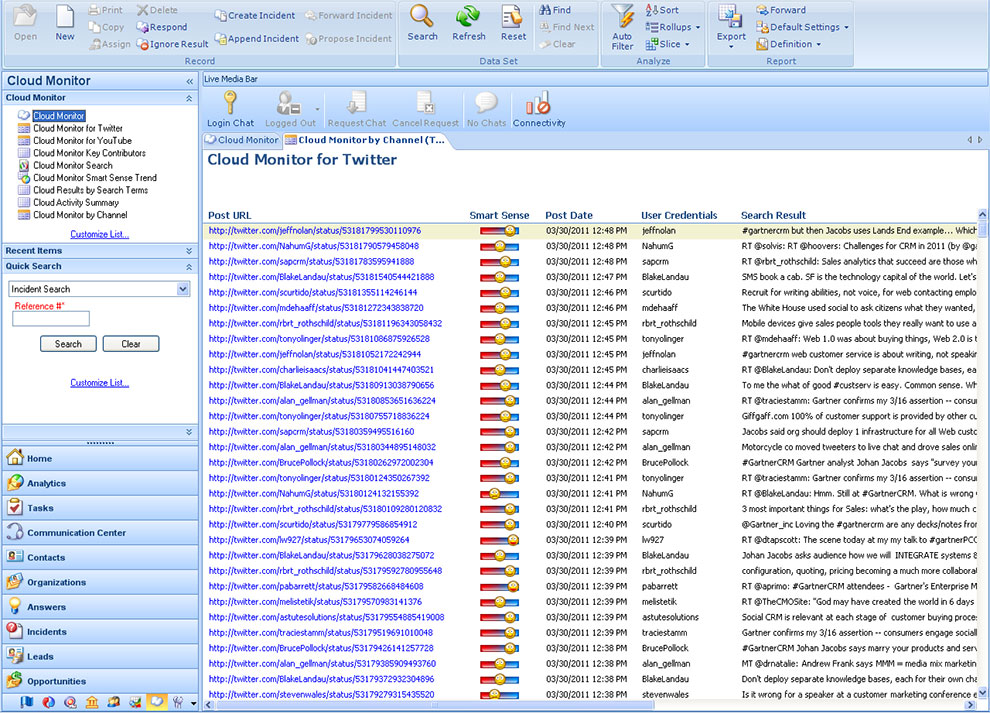Click Delete in the Record group
This screenshot has width=990, height=713.
pyautogui.click(x=157, y=10)
